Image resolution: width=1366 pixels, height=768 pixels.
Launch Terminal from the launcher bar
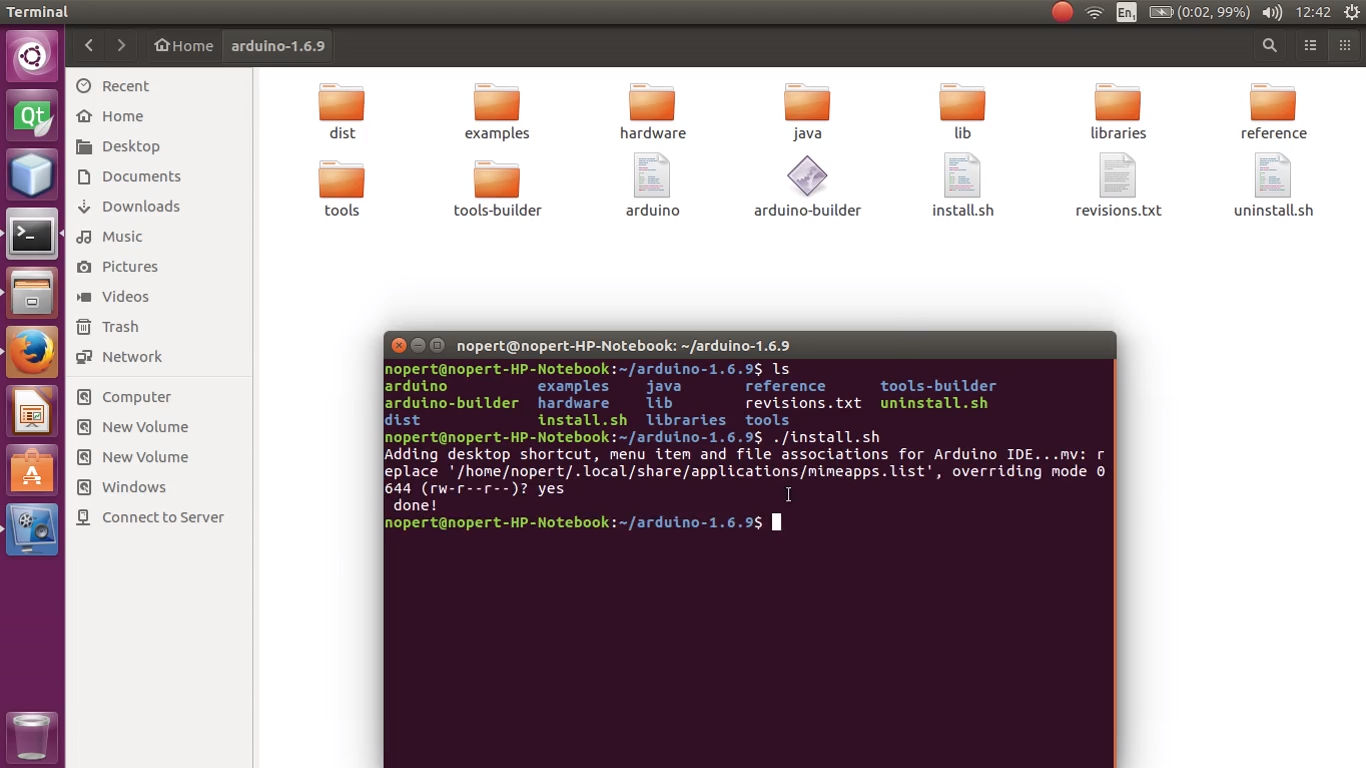(x=32, y=234)
